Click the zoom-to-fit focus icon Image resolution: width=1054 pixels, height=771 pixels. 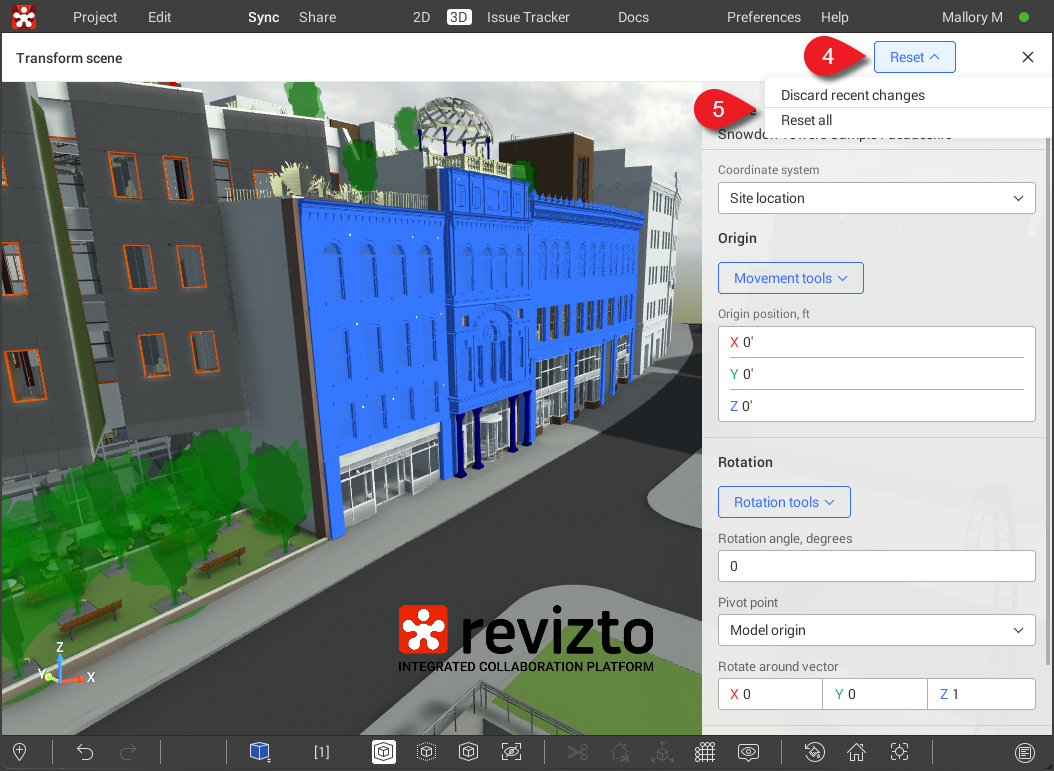(899, 752)
